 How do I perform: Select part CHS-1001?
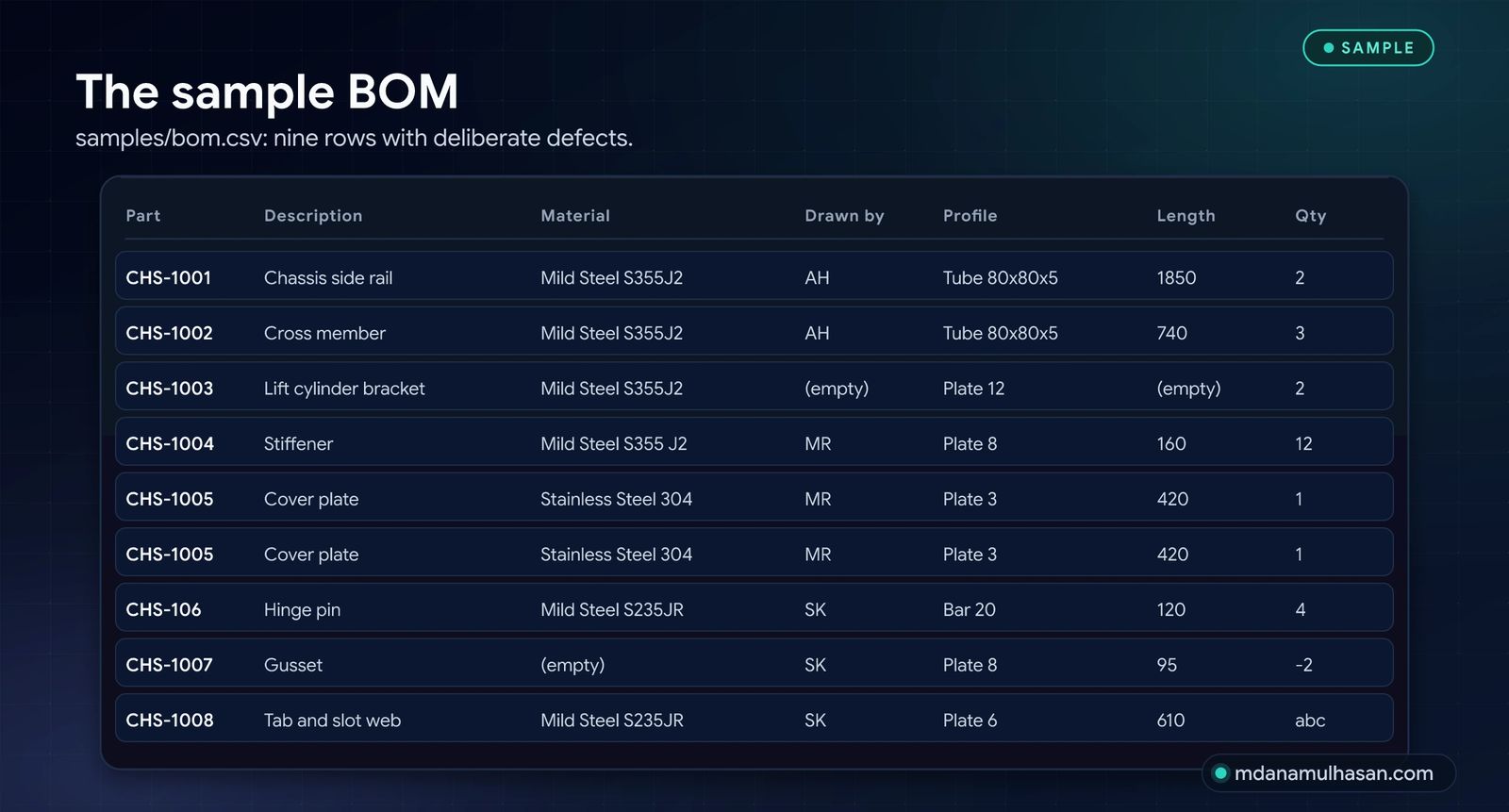tap(168, 278)
